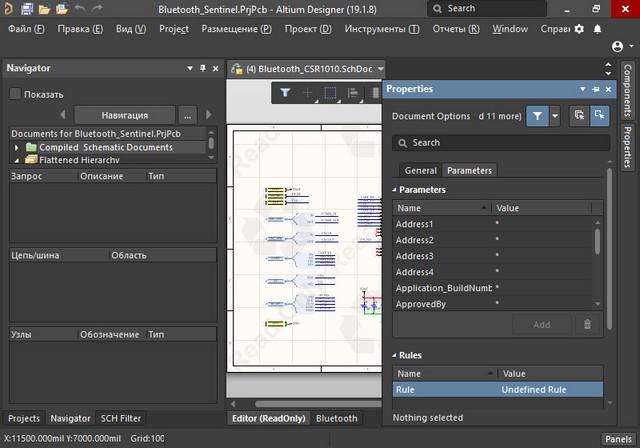This screenshot has height=448, width=640.
Task: Collapse Flattened Hierarchy tree node
Action: tap(16, 160)
